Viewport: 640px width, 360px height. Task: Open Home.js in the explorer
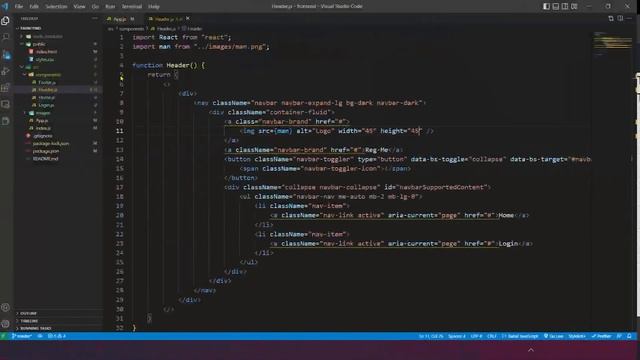point(46,98)
